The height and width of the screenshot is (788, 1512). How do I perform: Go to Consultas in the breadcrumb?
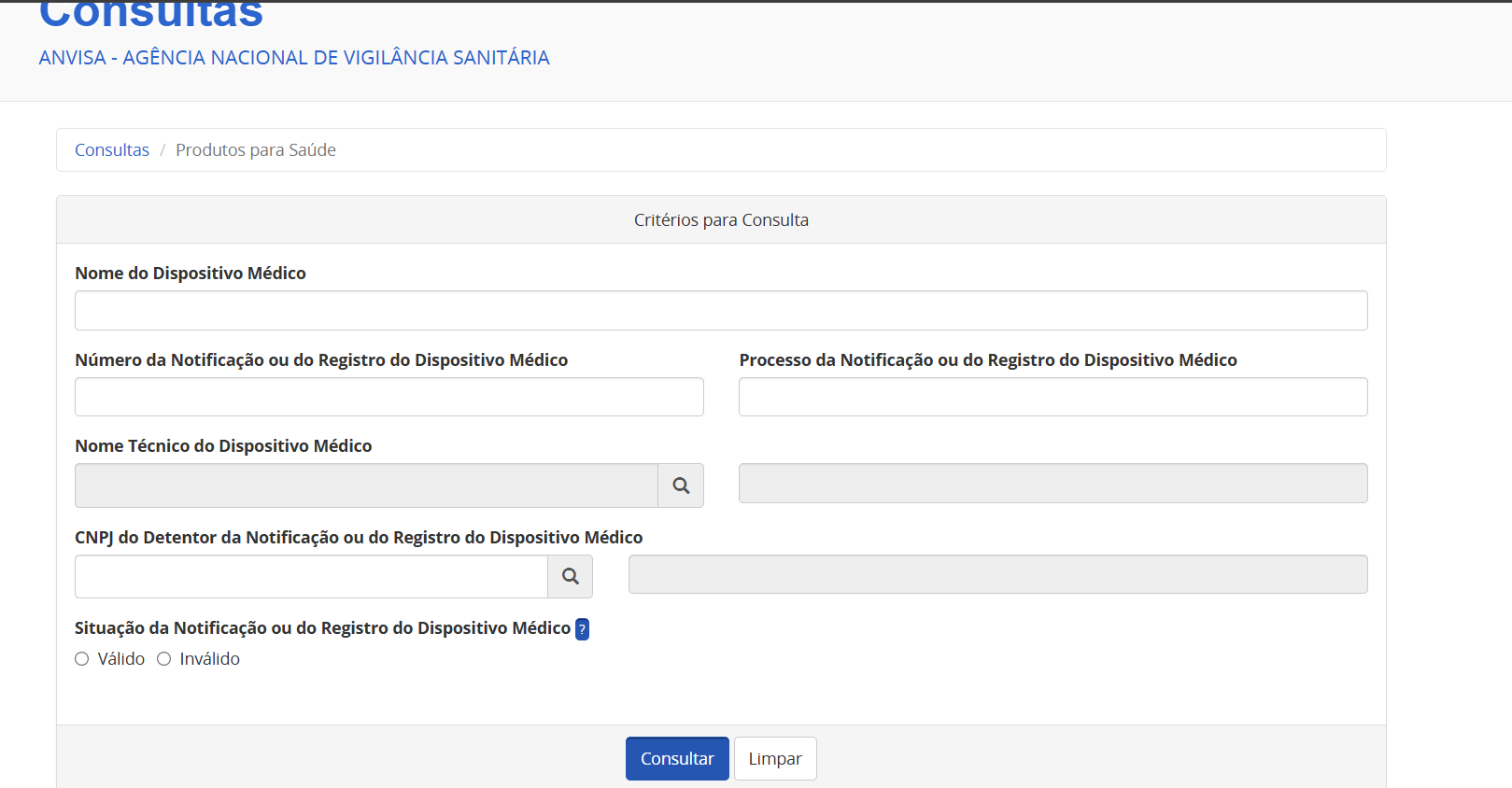pyautogui.click(x=112, y=150)
